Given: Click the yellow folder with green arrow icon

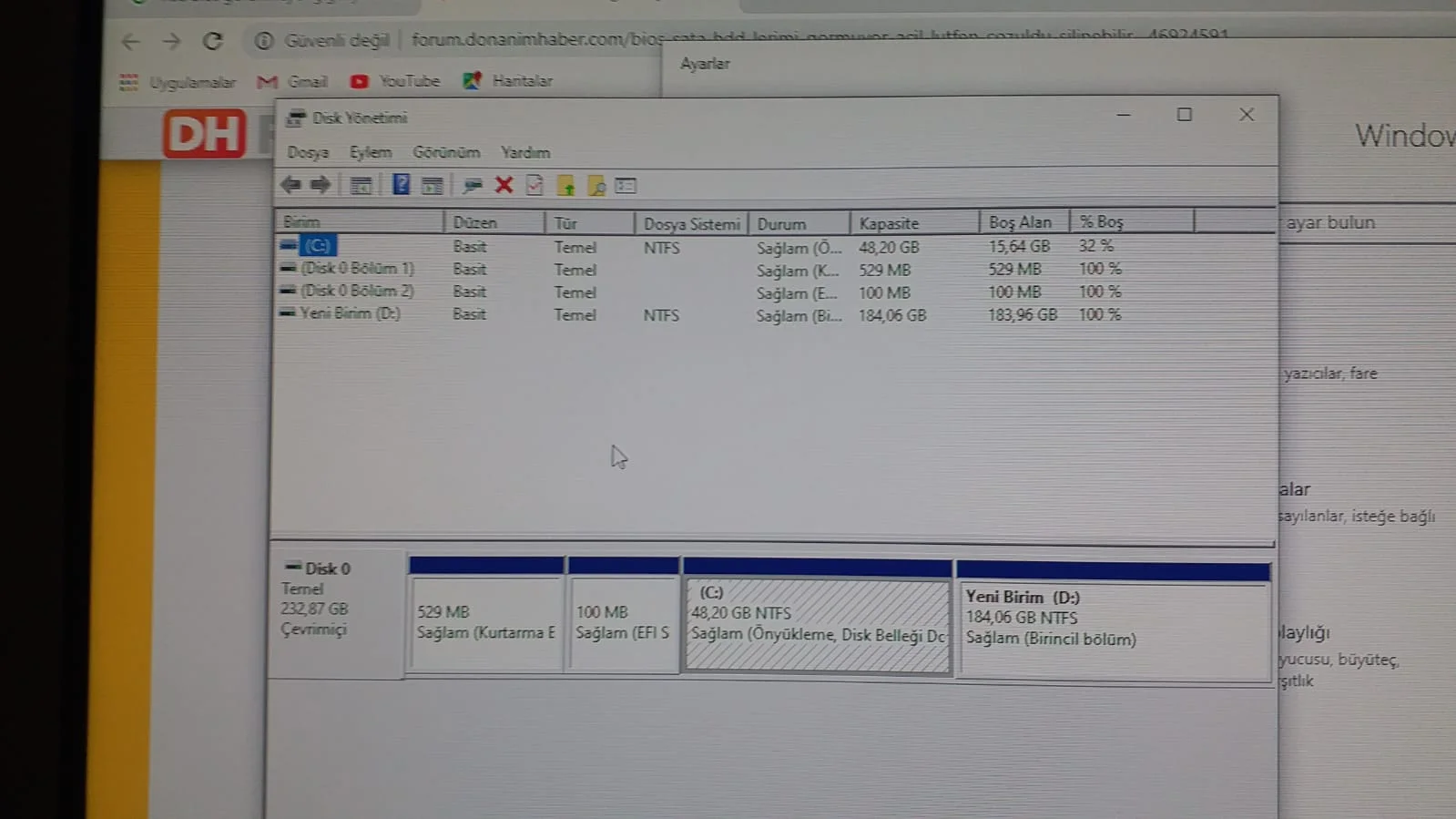Looking at the screenshot, I should 566,186.
